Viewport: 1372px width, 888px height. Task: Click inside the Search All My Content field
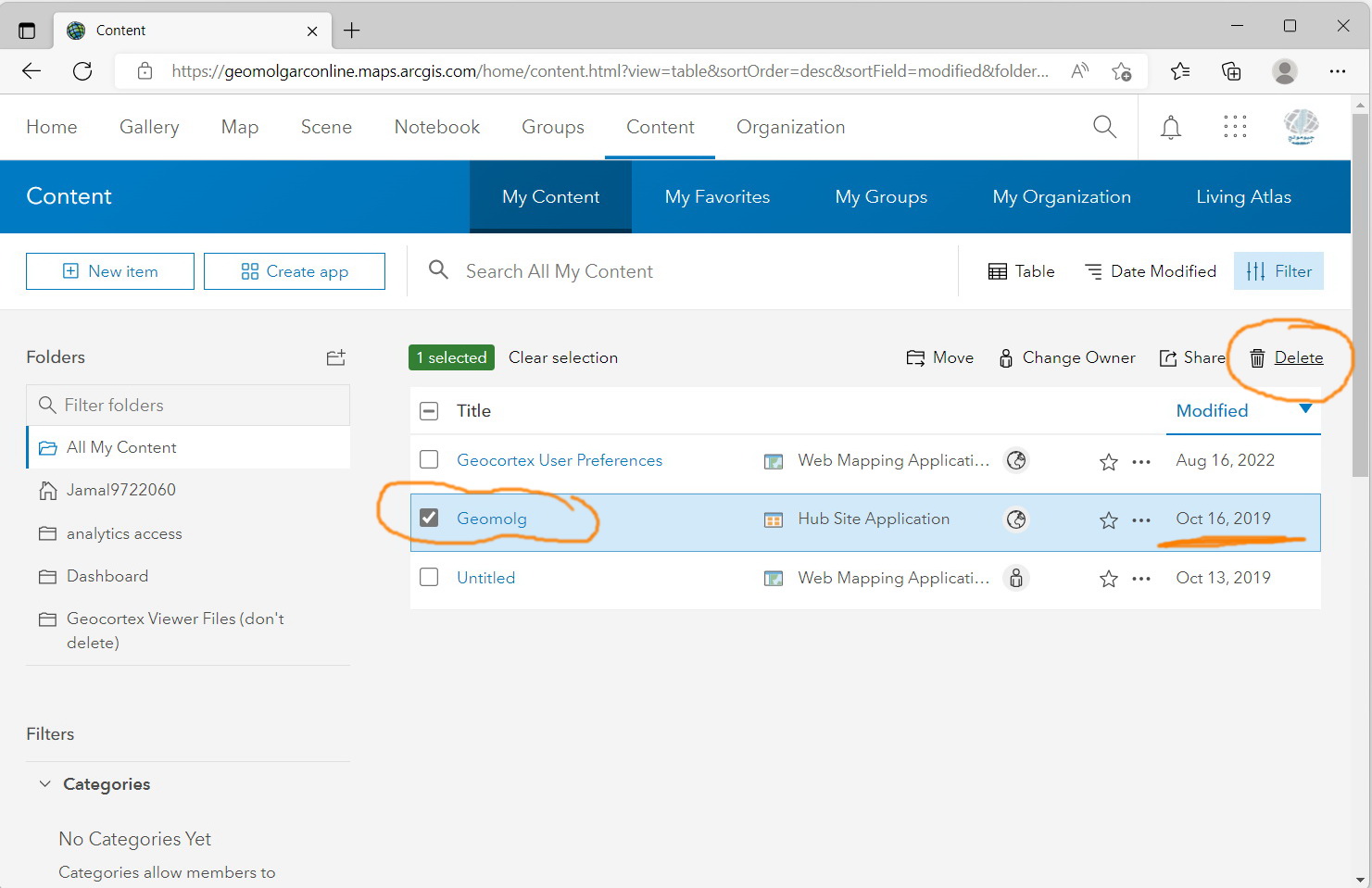click(648, 270)
